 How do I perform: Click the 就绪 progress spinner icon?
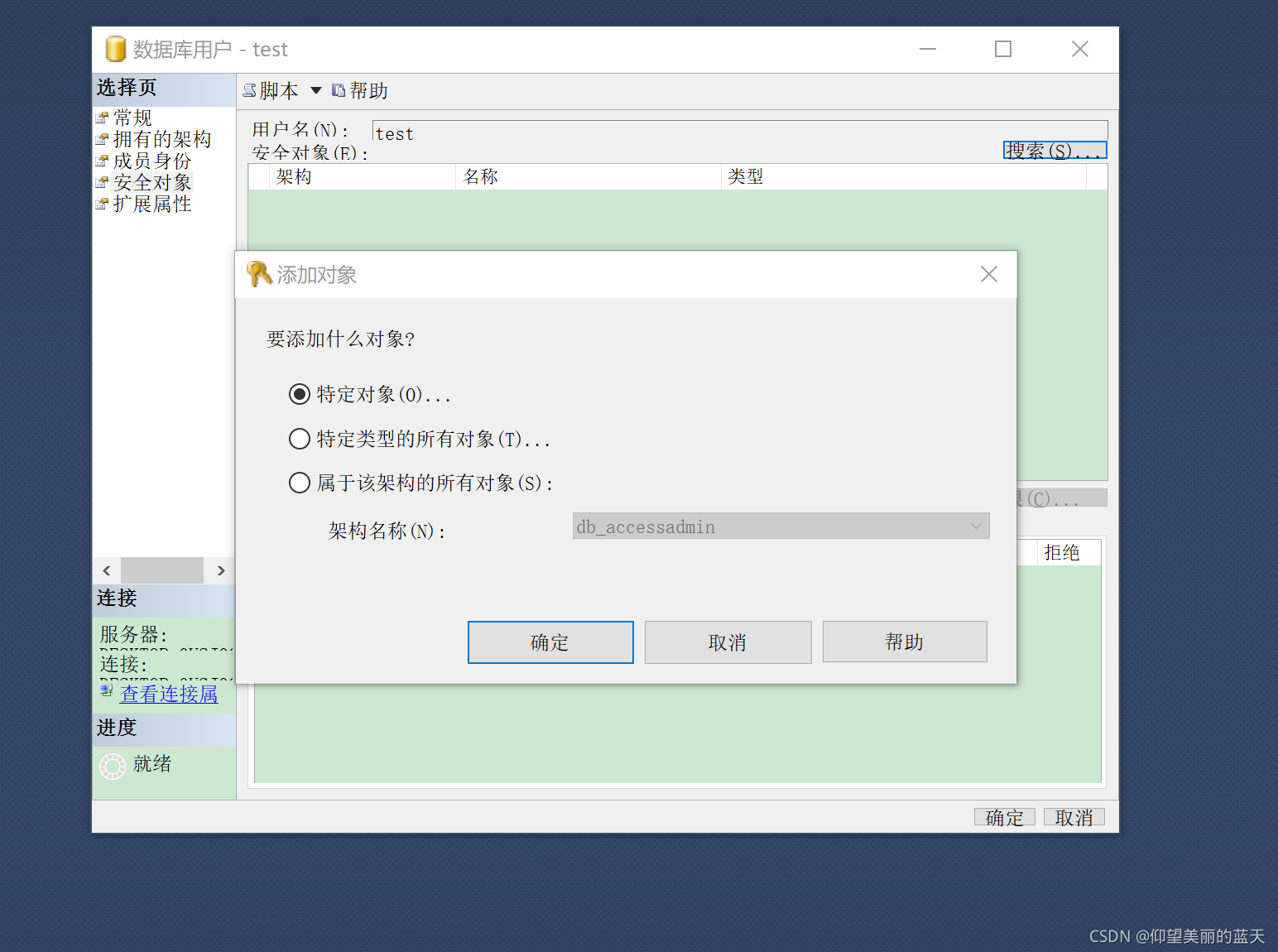(x=113, y=765)
